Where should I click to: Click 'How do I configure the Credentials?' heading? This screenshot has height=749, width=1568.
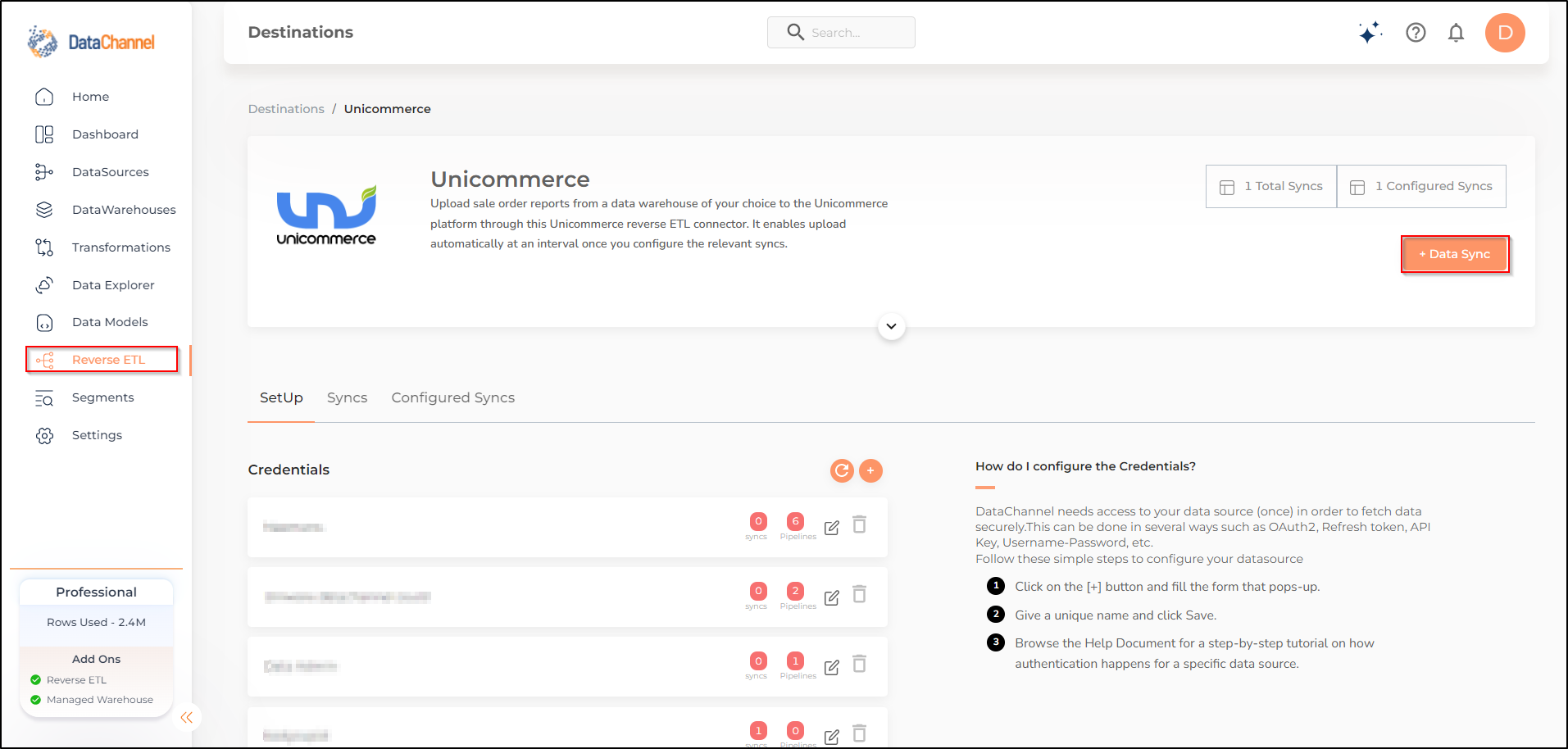1085,466
